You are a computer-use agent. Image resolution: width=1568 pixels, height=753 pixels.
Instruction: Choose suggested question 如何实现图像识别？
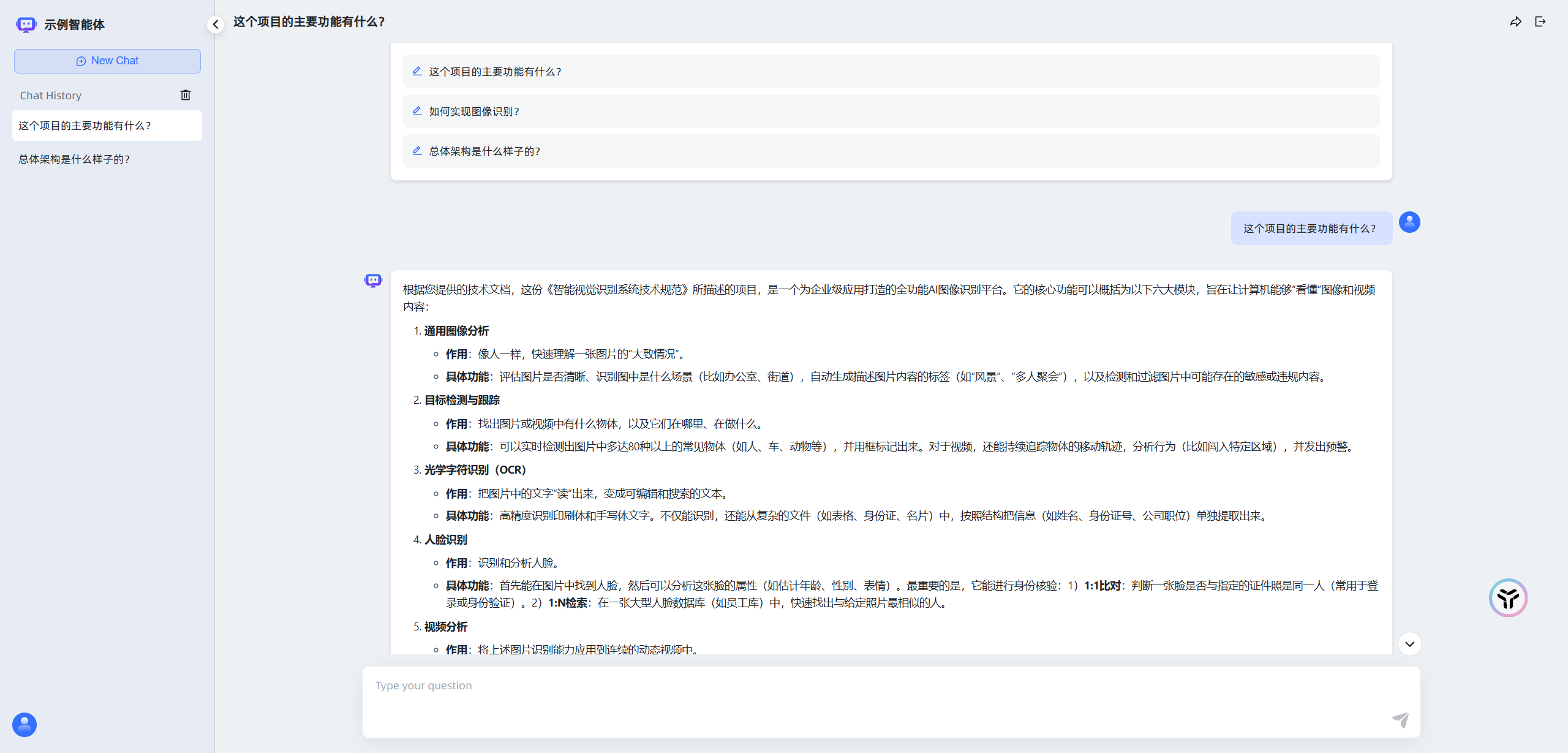click(x=474, y=112)
